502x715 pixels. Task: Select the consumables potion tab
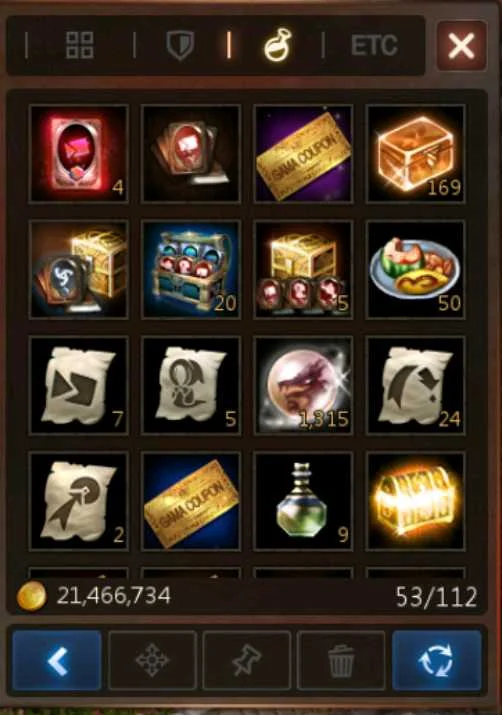pyautogui.click(x=278, y=45)
